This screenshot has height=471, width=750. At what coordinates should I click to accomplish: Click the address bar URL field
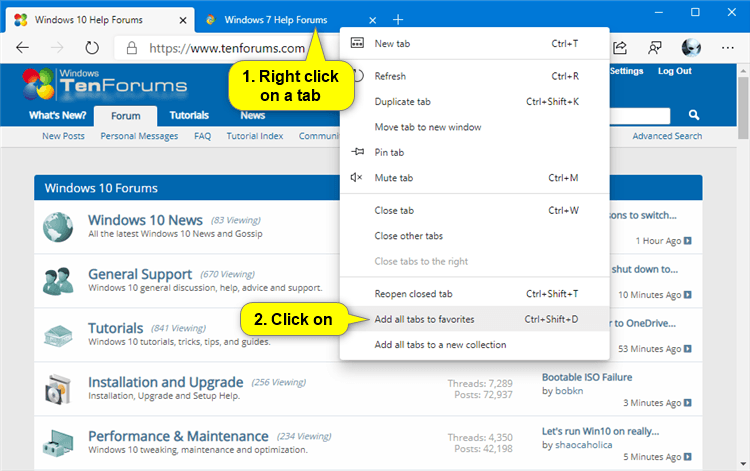click(x=227, y=48)
